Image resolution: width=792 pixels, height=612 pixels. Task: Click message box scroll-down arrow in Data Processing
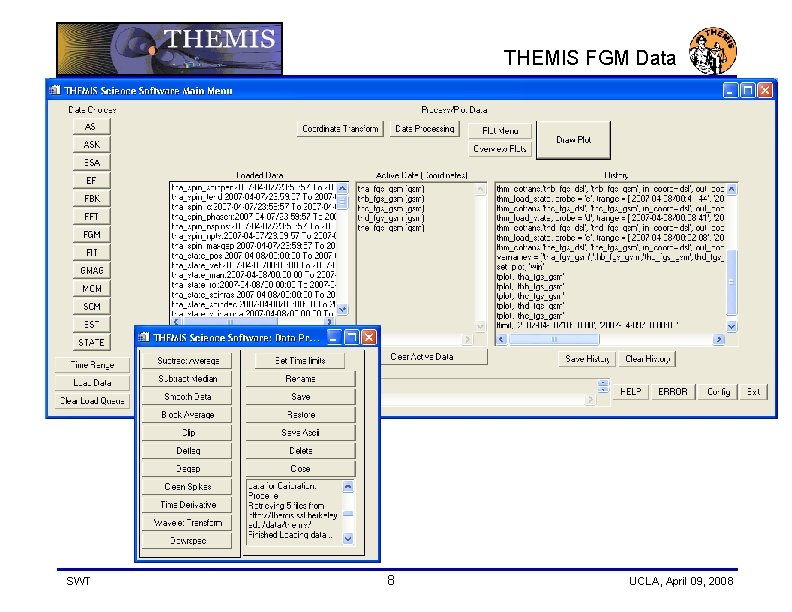click(x=348, y=539)
